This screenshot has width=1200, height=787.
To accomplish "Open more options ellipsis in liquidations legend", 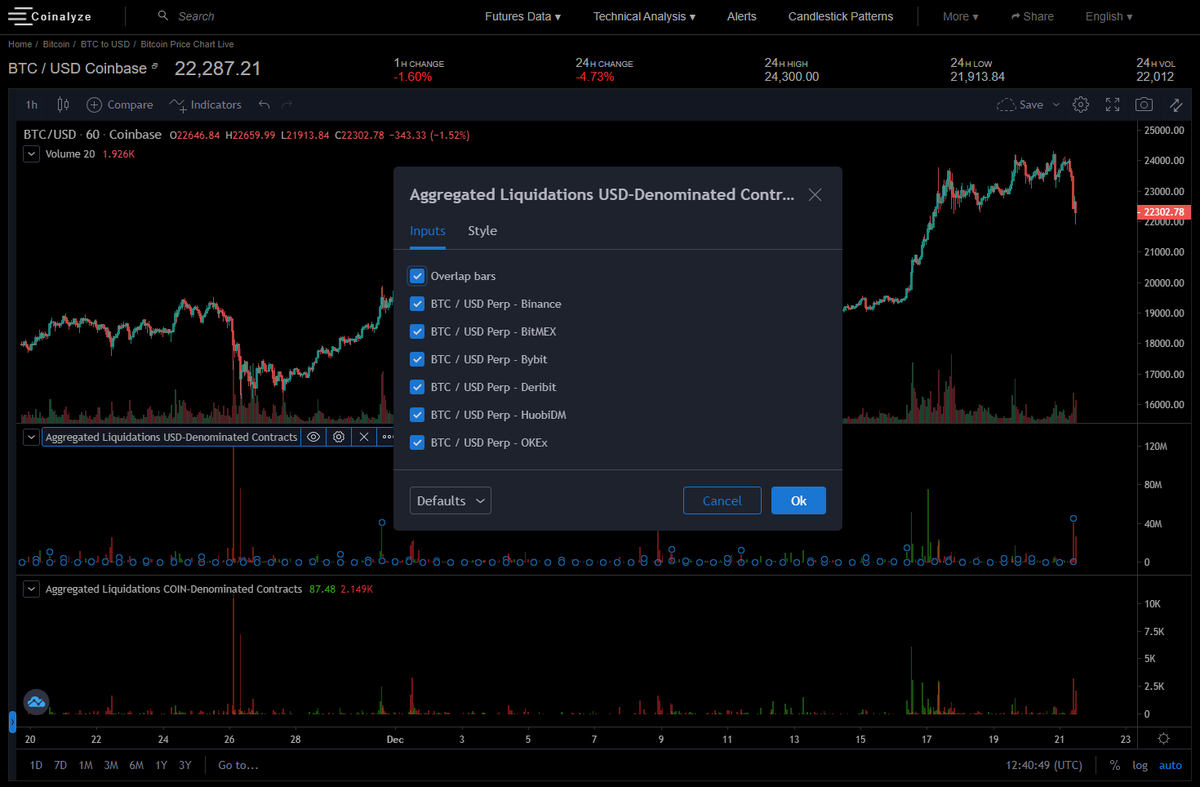I will pos(387,437).
